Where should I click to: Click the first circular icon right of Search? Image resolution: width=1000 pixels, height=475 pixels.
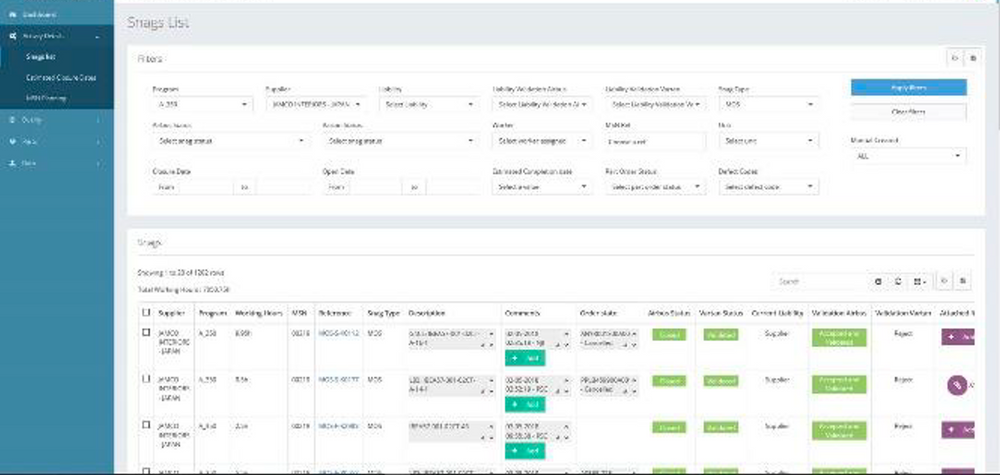[878, 281]
